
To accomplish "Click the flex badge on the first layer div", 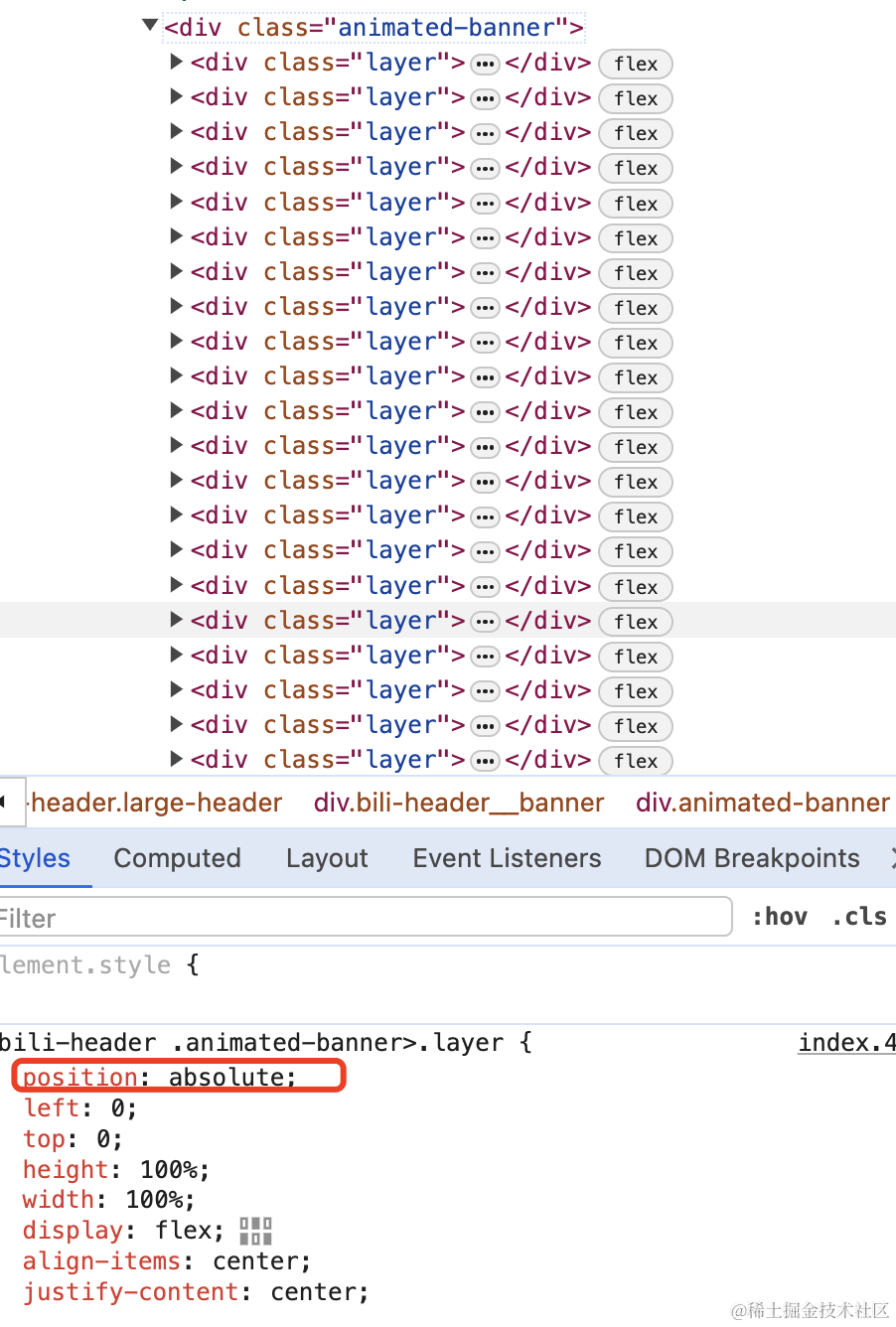I will [636, 64].
